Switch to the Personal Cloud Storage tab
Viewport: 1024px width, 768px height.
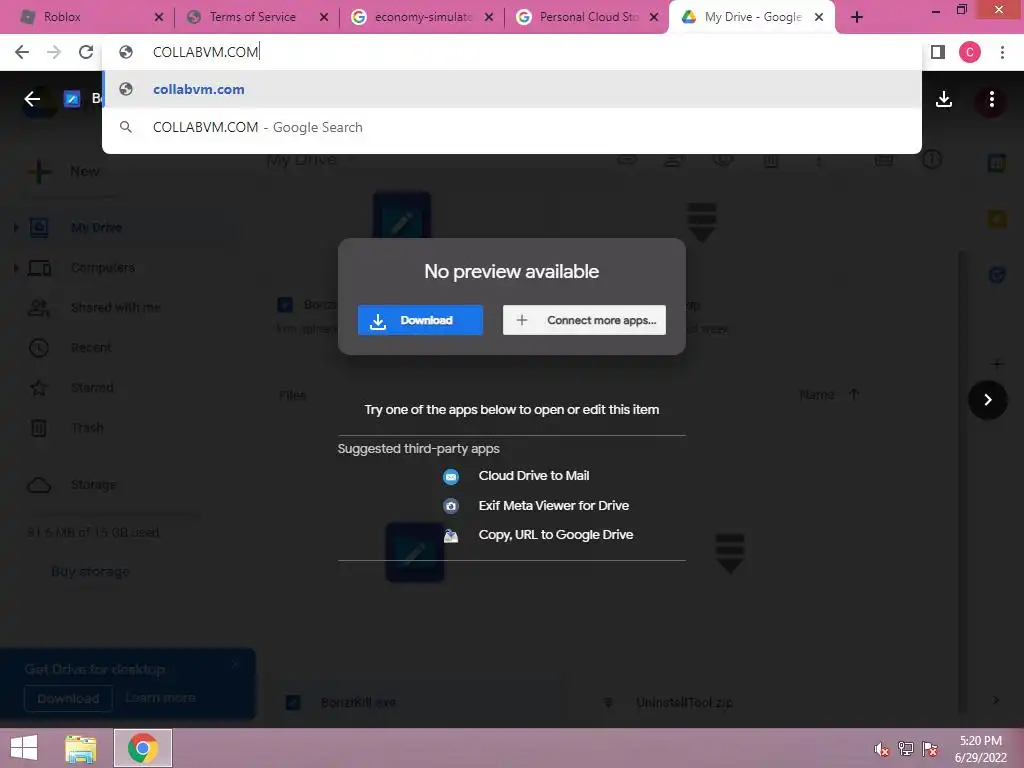(x=584, y=17)
